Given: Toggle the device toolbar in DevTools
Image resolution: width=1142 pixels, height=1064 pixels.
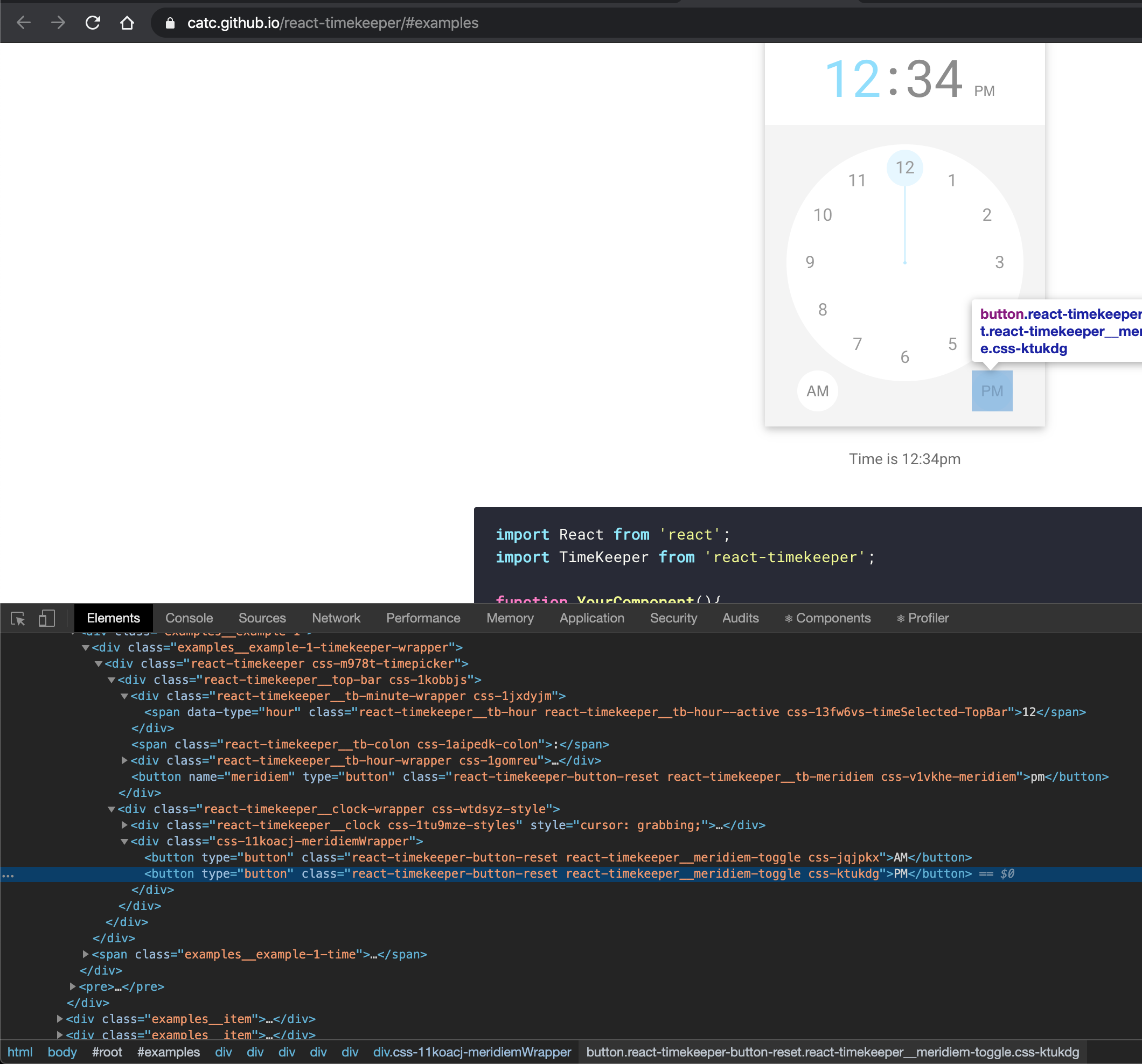Looking at the screenshot, I should (46, 618).
